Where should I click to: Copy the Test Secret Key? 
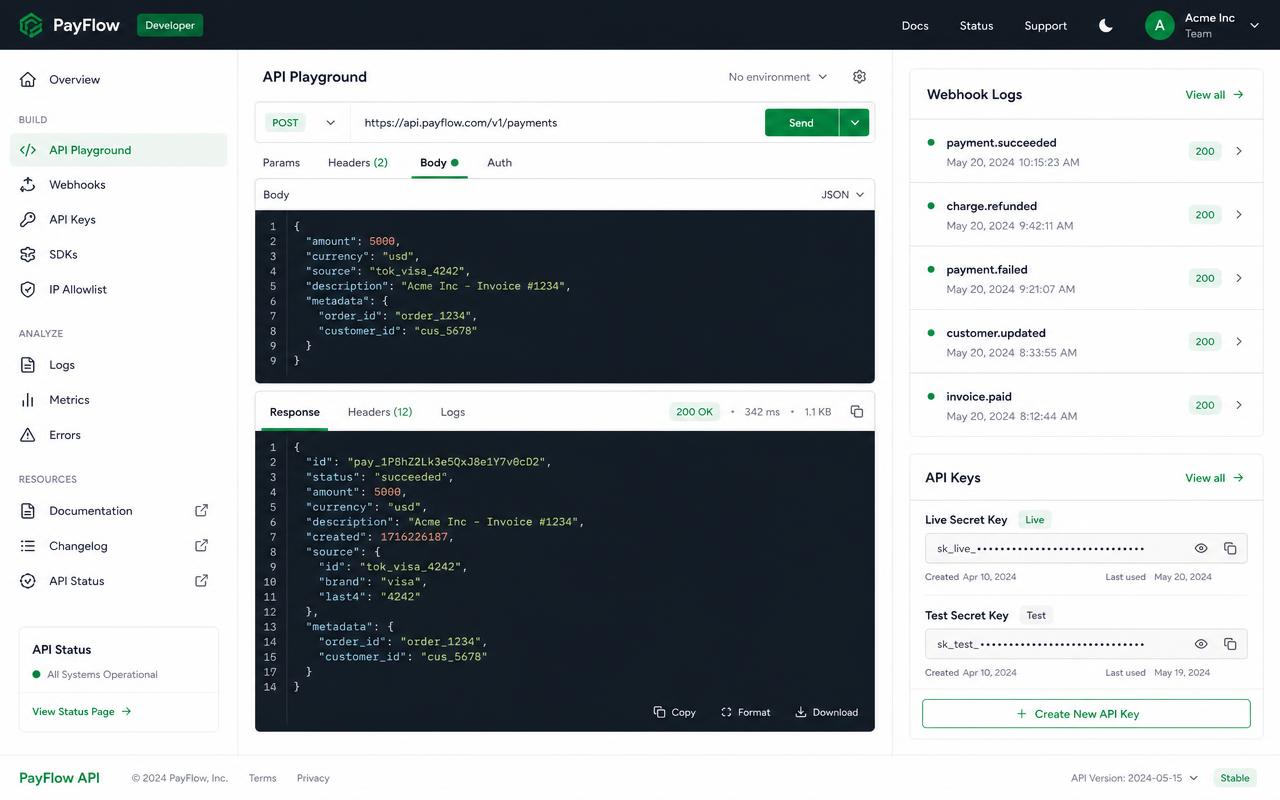(1230, 644)
